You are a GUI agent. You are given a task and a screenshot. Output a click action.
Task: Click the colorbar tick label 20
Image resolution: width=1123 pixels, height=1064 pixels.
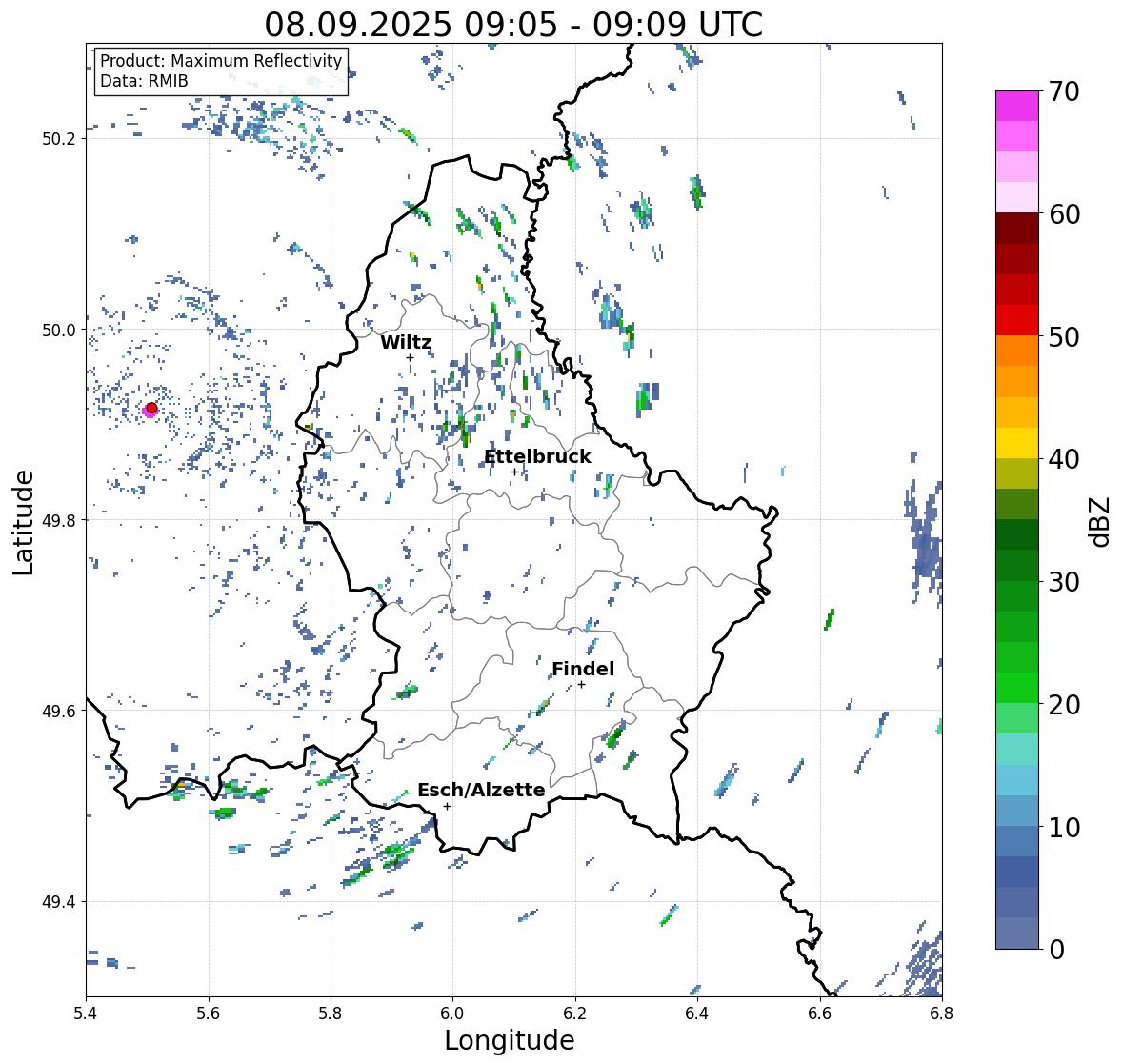(1064, 704)
